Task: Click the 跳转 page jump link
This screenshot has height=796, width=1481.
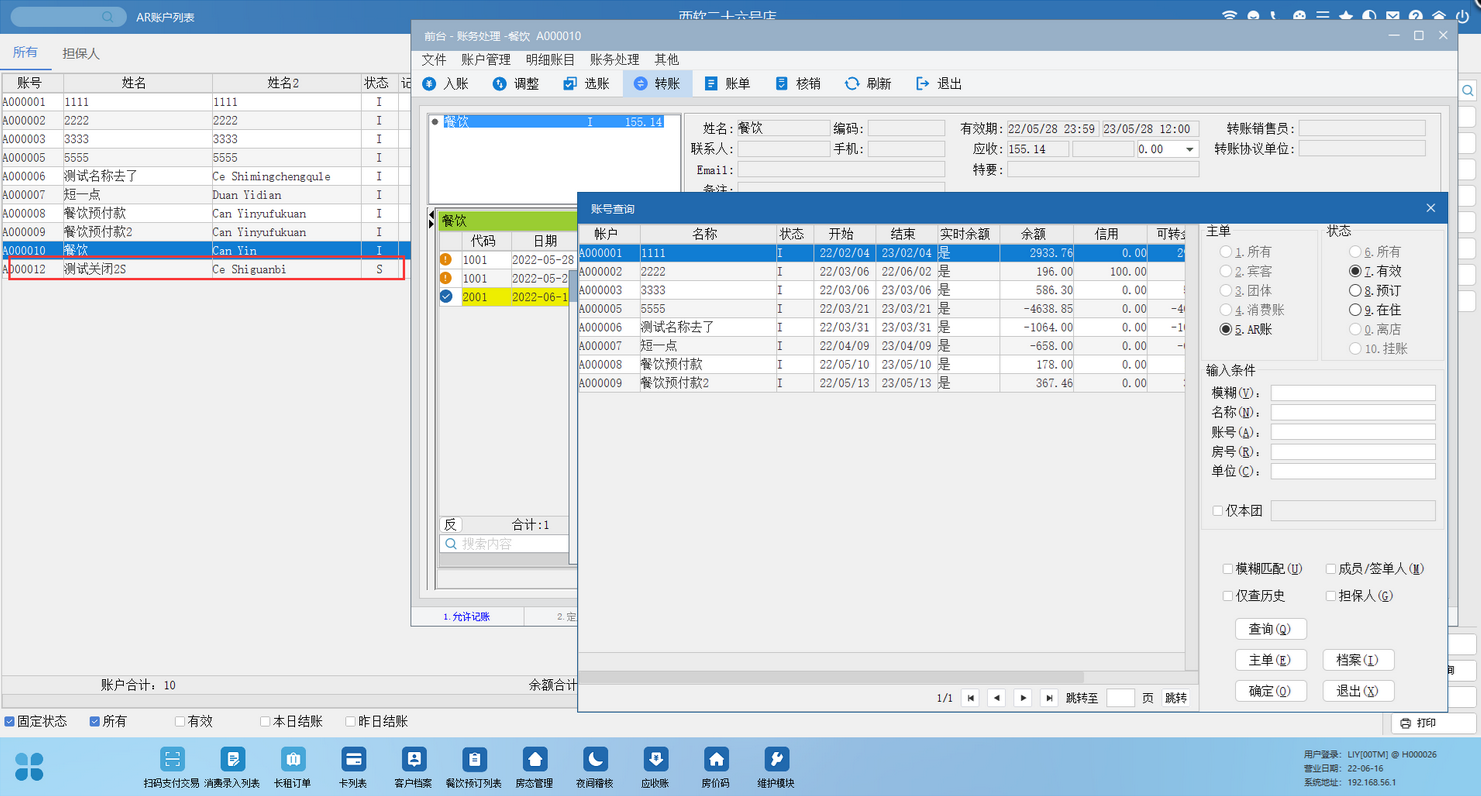Action: [1176, 698]
